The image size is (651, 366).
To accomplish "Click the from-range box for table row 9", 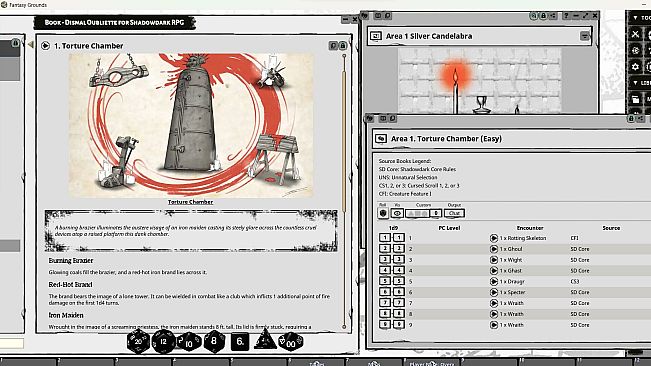I will point(385,325).
